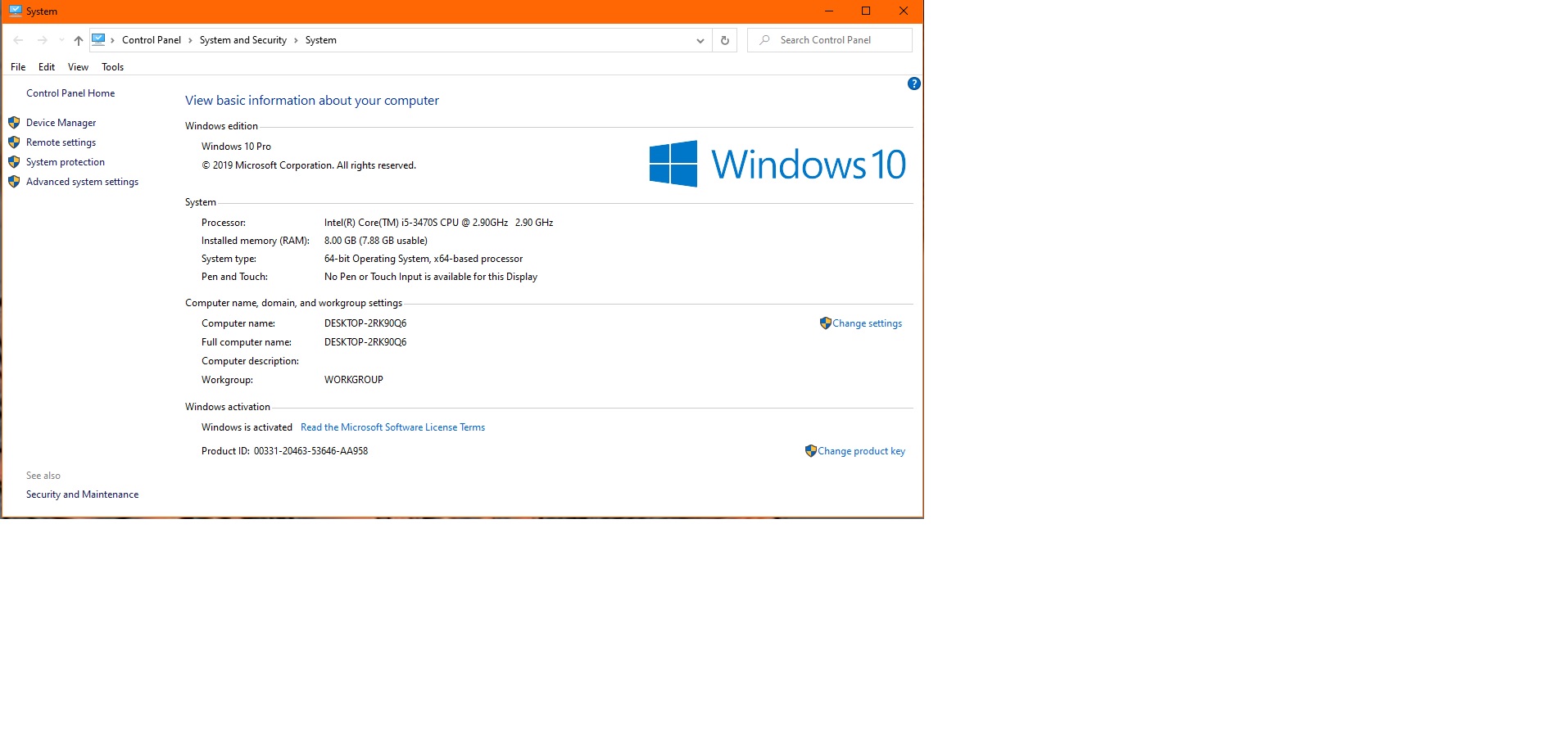Go up one level with Up arrow

pos(78,40)
